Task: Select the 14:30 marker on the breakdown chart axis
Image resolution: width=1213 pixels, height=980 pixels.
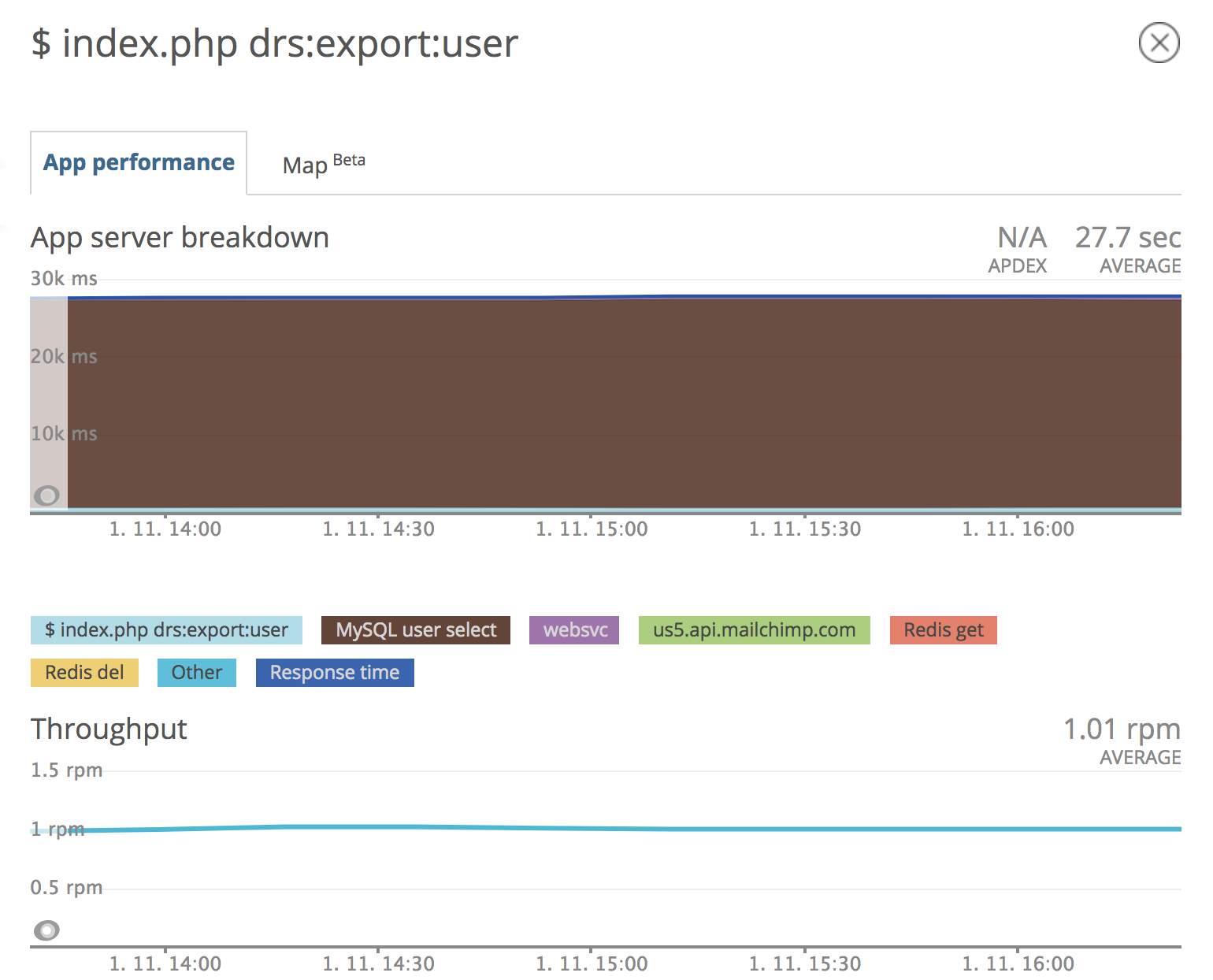Action: [379, 529]
